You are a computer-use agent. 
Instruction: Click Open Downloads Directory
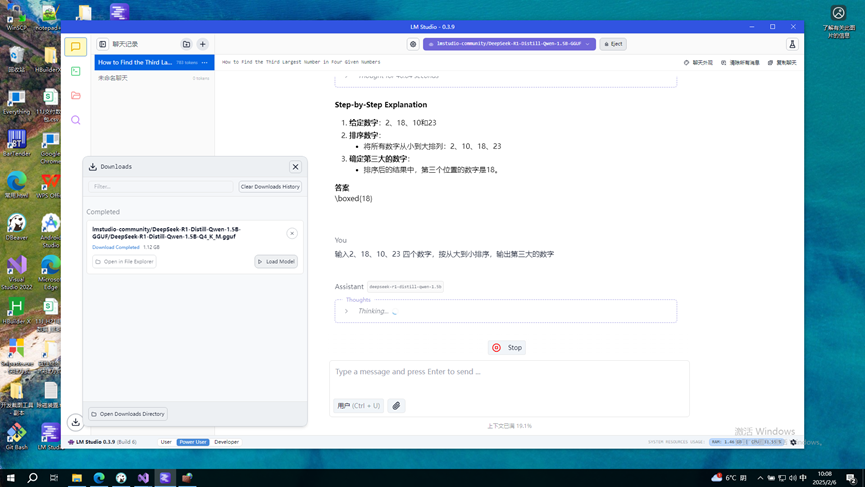tap(127, 414)
